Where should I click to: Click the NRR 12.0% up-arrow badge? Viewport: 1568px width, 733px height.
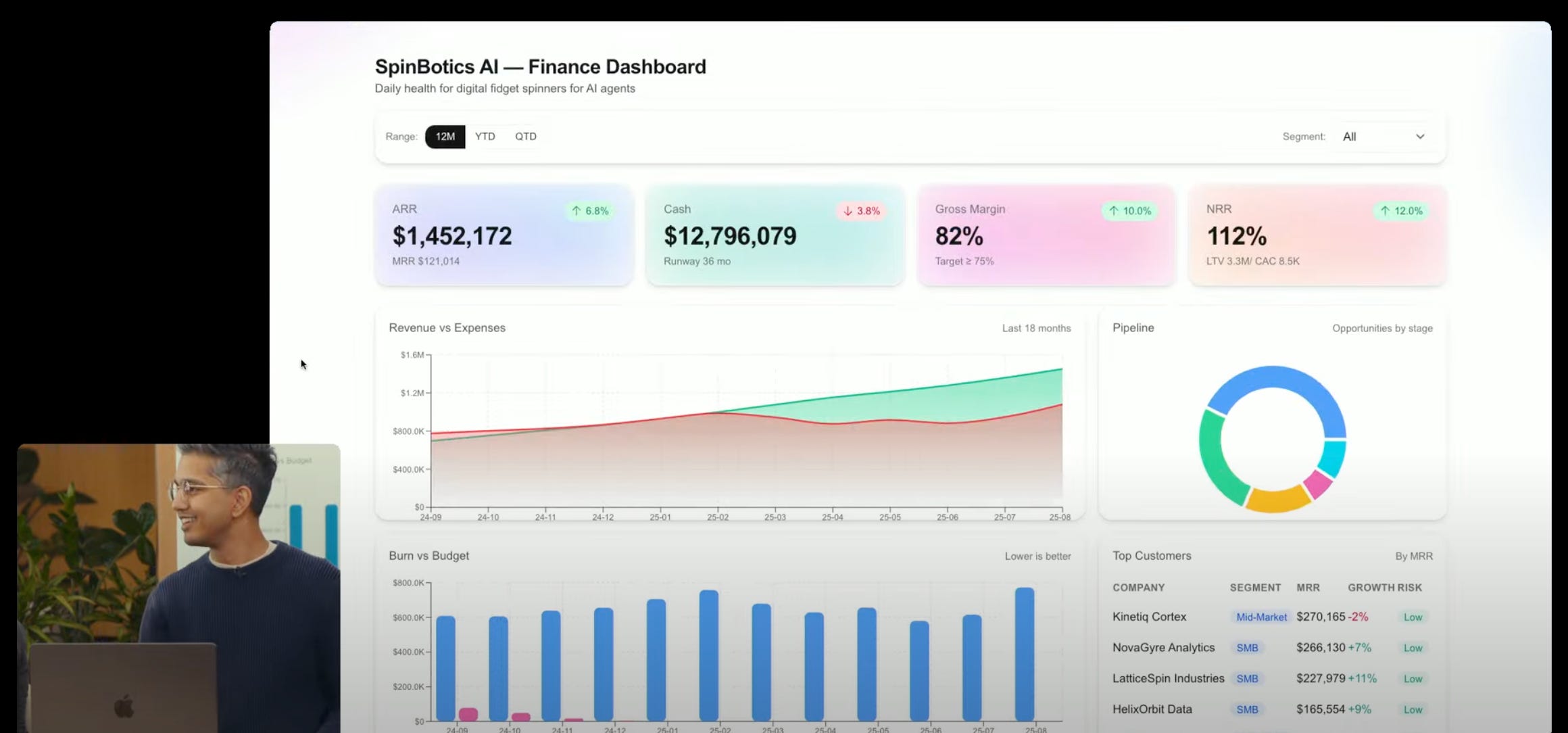point(1401,211)
